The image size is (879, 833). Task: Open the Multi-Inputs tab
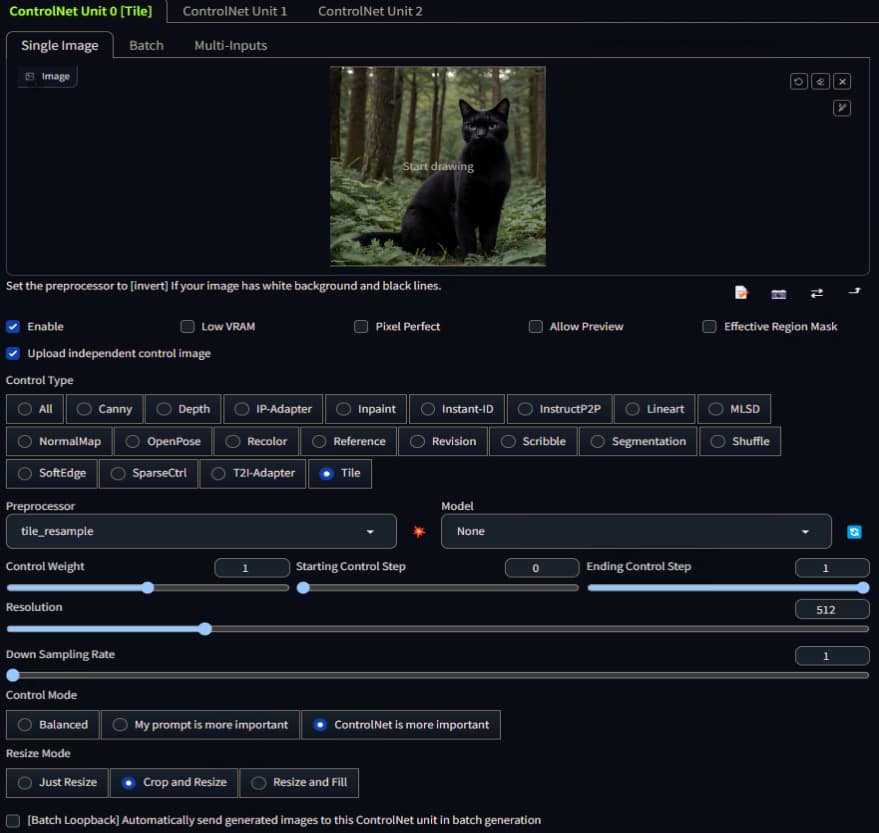click(x=230, y=45)
